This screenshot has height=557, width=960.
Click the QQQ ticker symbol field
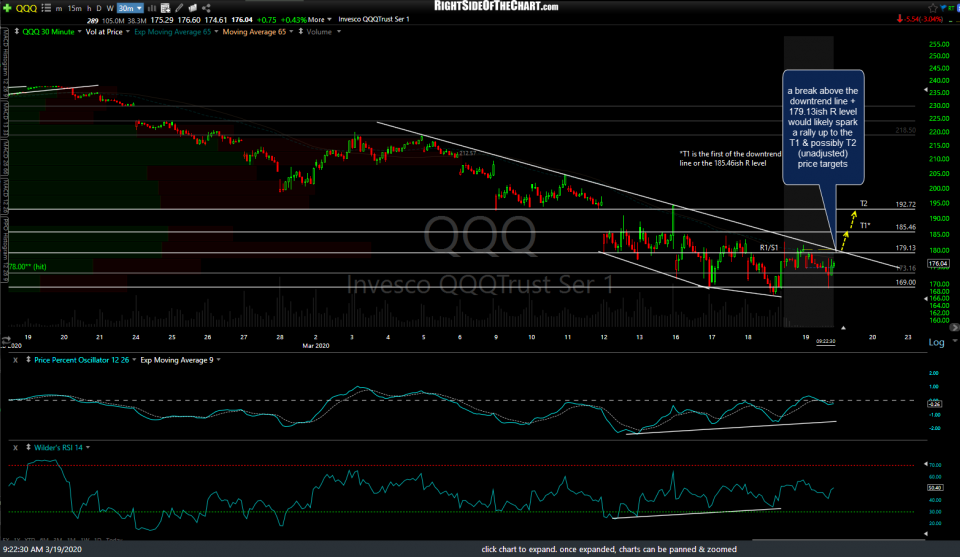[x=26, y=8]
